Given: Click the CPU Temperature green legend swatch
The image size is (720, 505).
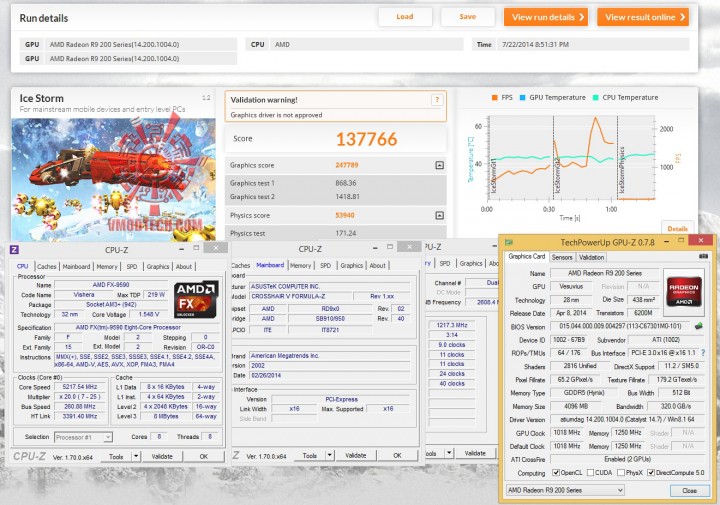Looking at the screenshot, I should [x=596, y=97].
